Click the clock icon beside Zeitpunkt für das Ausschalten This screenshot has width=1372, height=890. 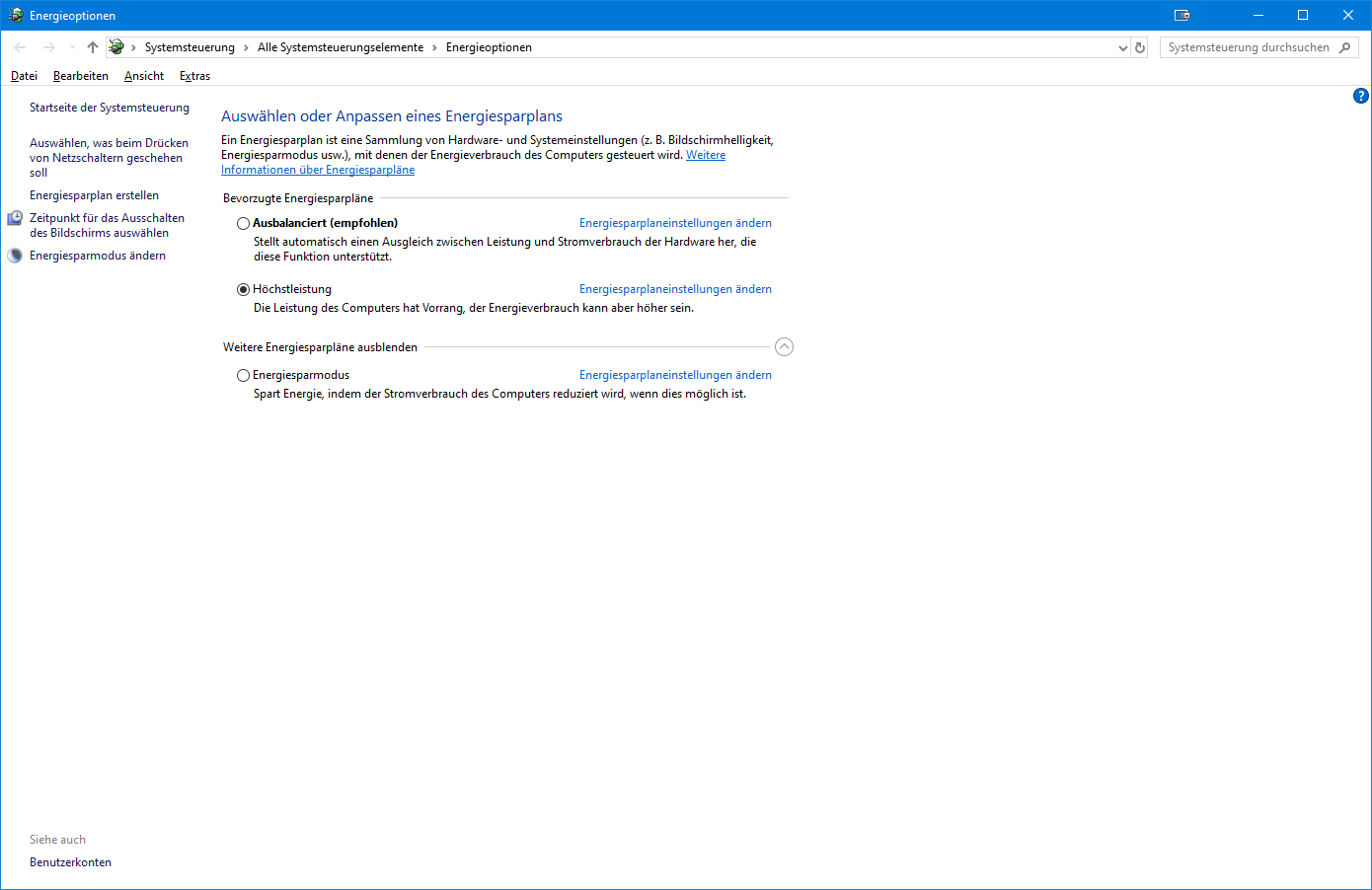[x=14, y=217]
